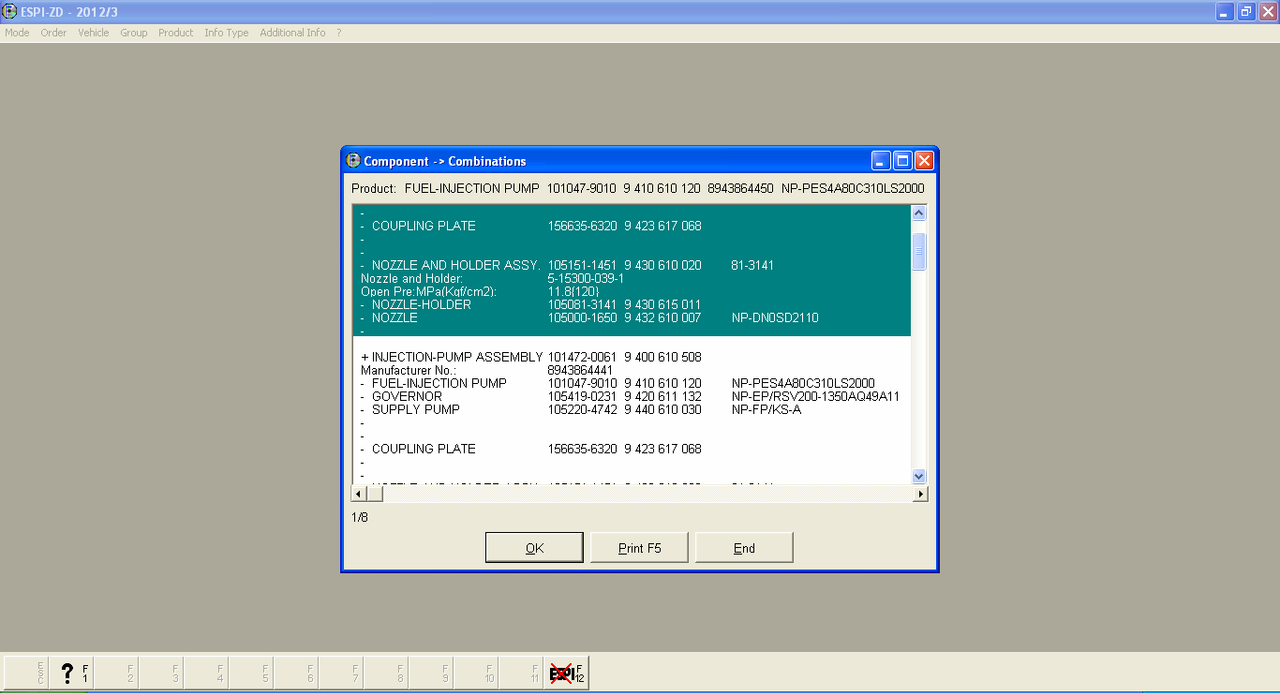Minimize the ESPI-ZD main window
Screen dimensions: 1280x693
(x=1225, y=12)
